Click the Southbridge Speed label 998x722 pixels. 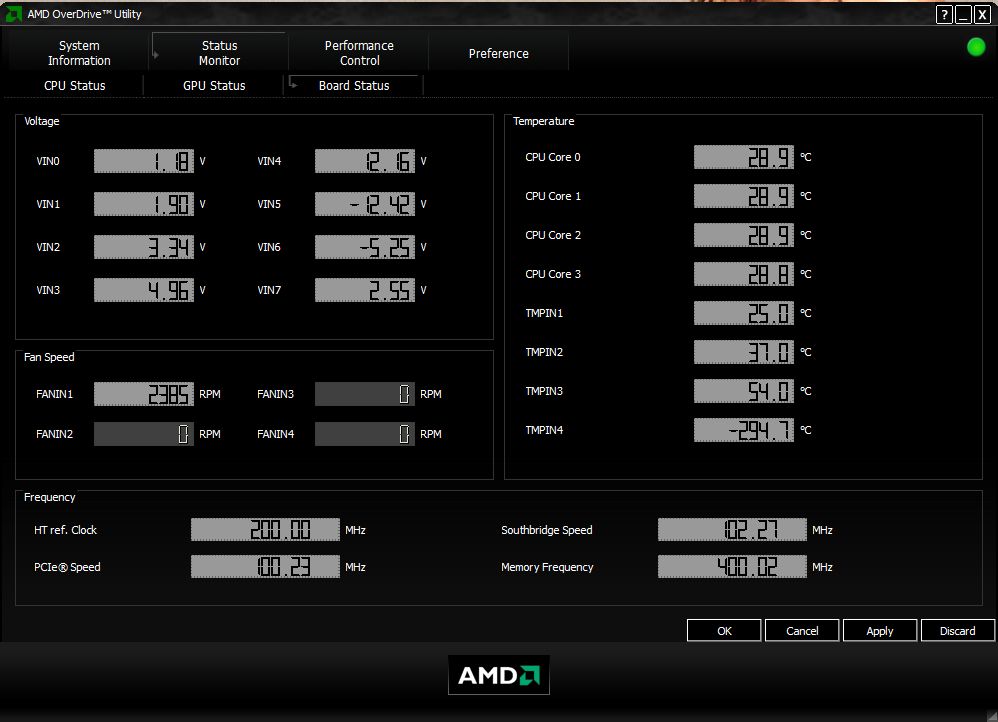(547, 530)
